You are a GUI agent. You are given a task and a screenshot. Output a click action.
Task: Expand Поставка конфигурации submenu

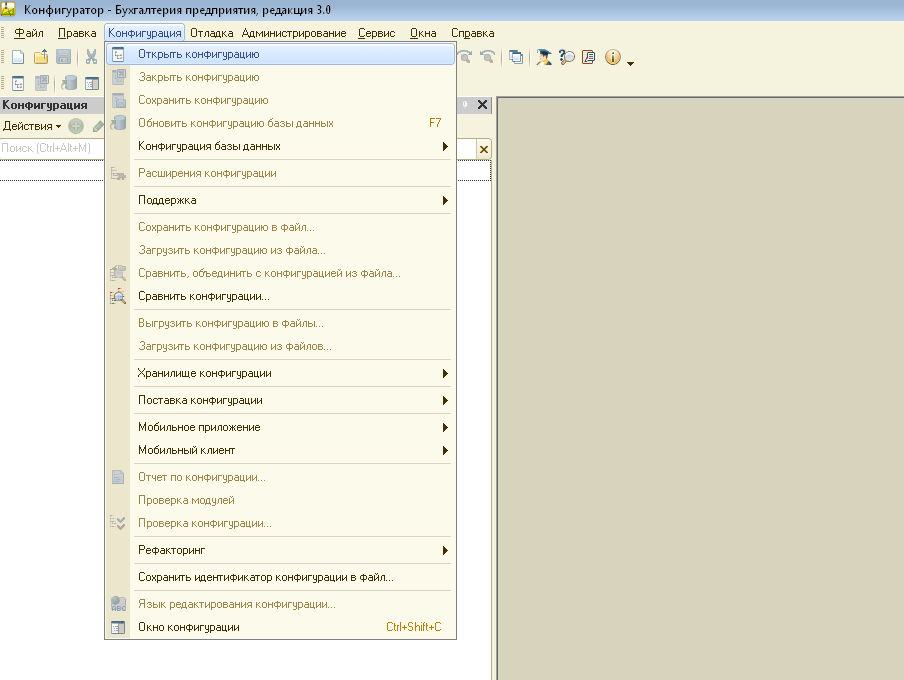click(280, 400)
